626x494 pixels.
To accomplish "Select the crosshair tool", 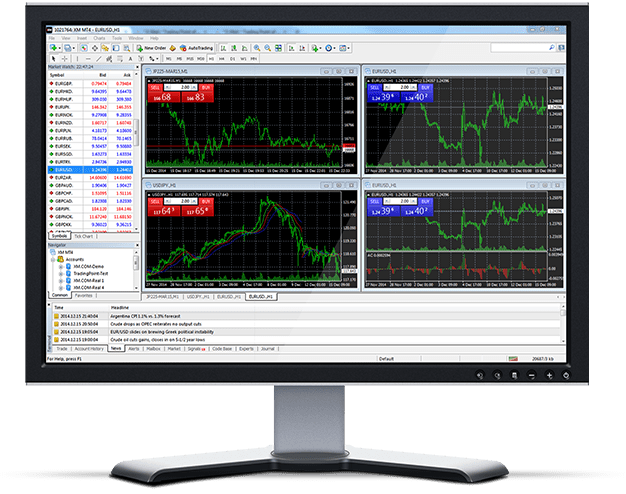I will pyautogui.click(x=63, y=59).
